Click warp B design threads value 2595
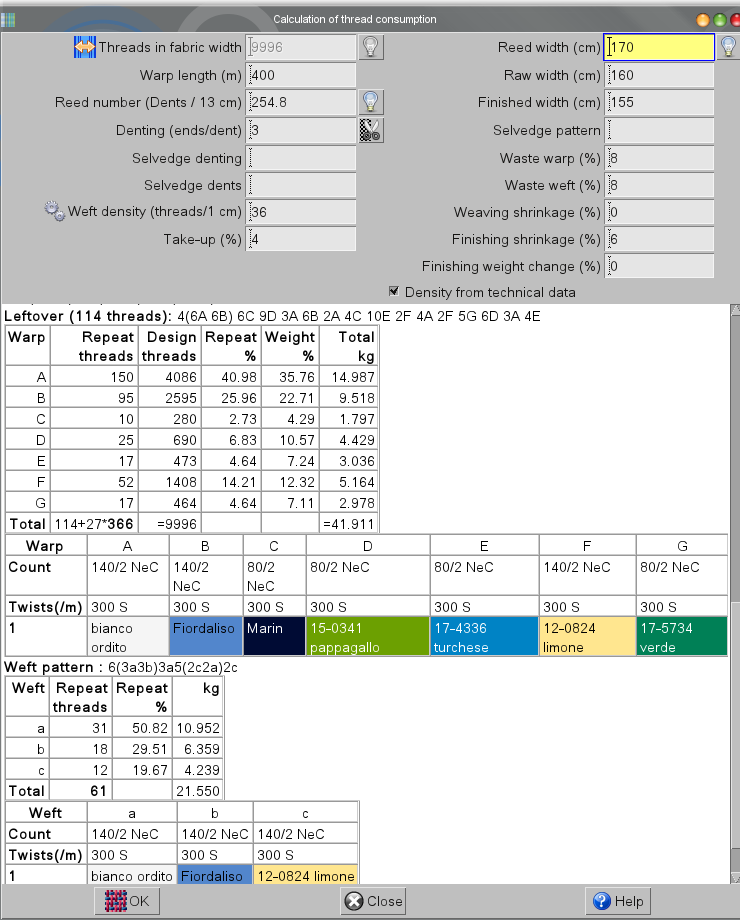740x920 pixels. (169, 398)
